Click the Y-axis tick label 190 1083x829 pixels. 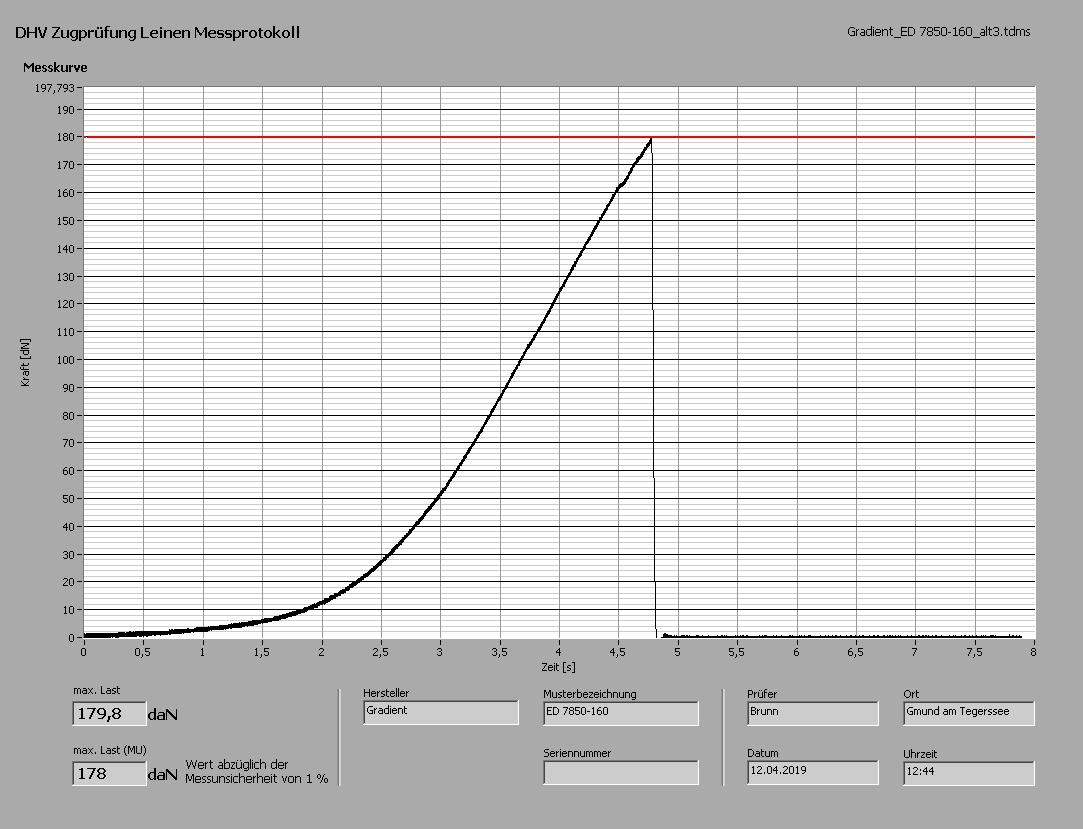pos(66,110)
